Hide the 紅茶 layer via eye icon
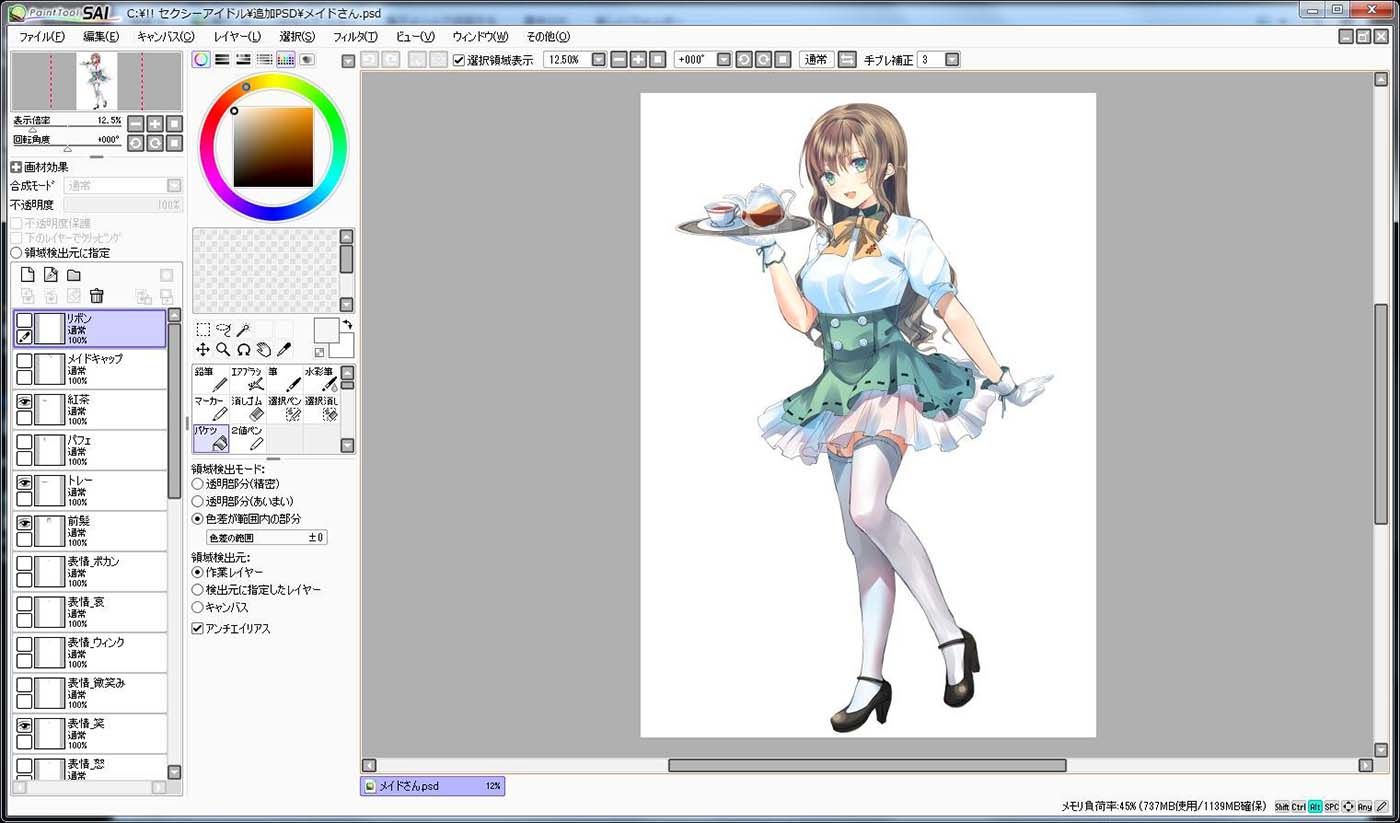Viewport: 1400px width, 823px height. (24, 400)
